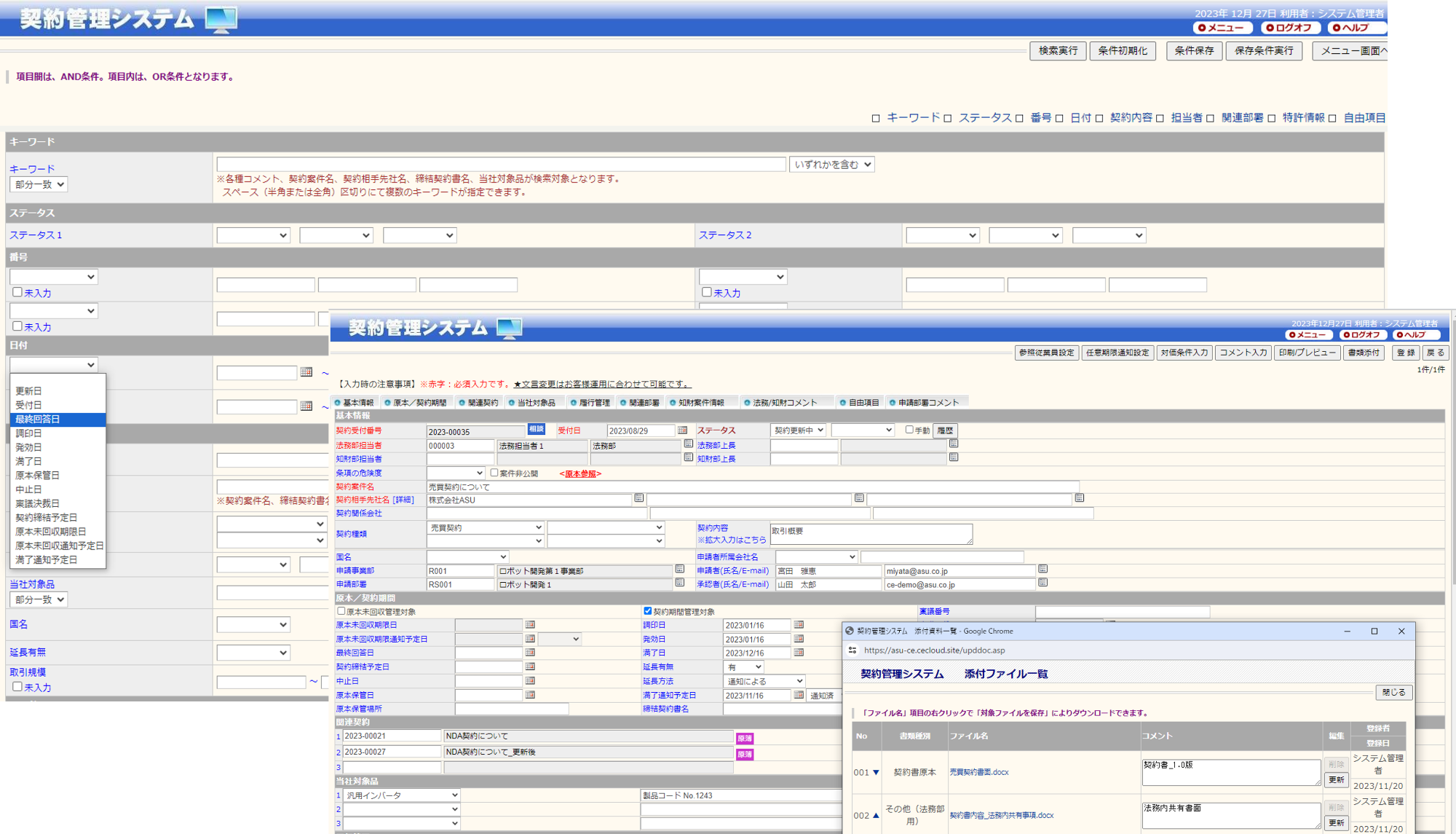Click 検索実行 button
The width and height of the screenshot is (1456, 834).
coord(1058,51)
